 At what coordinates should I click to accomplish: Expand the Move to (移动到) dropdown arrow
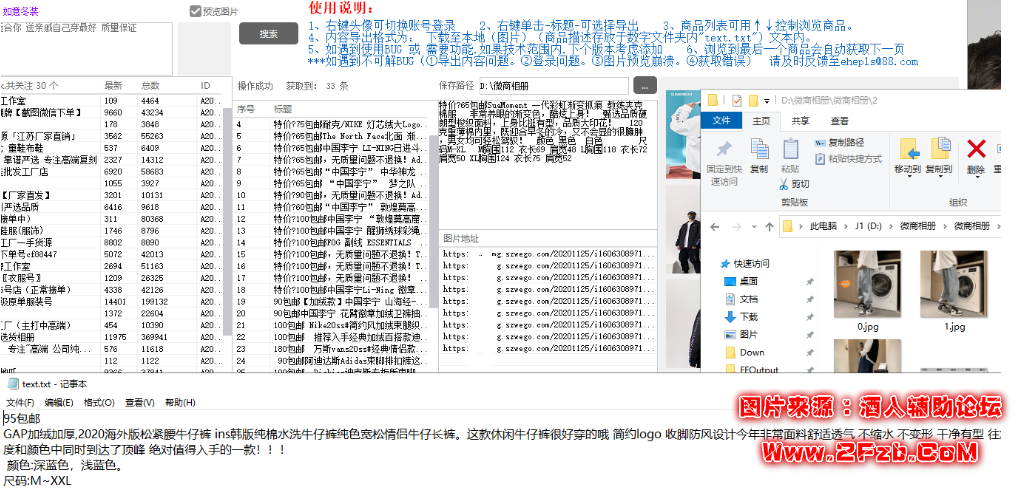(x=909, y=177)
